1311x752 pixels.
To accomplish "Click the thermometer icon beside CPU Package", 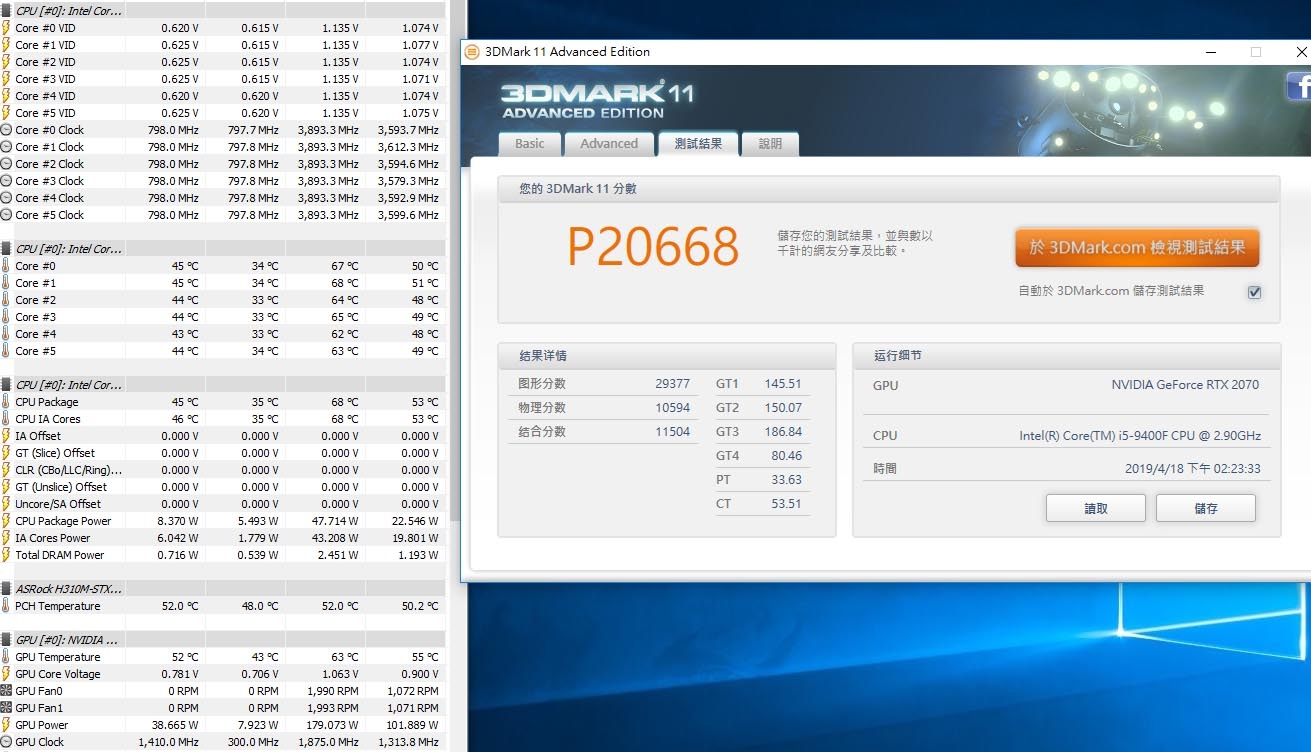I will point(6,402).
